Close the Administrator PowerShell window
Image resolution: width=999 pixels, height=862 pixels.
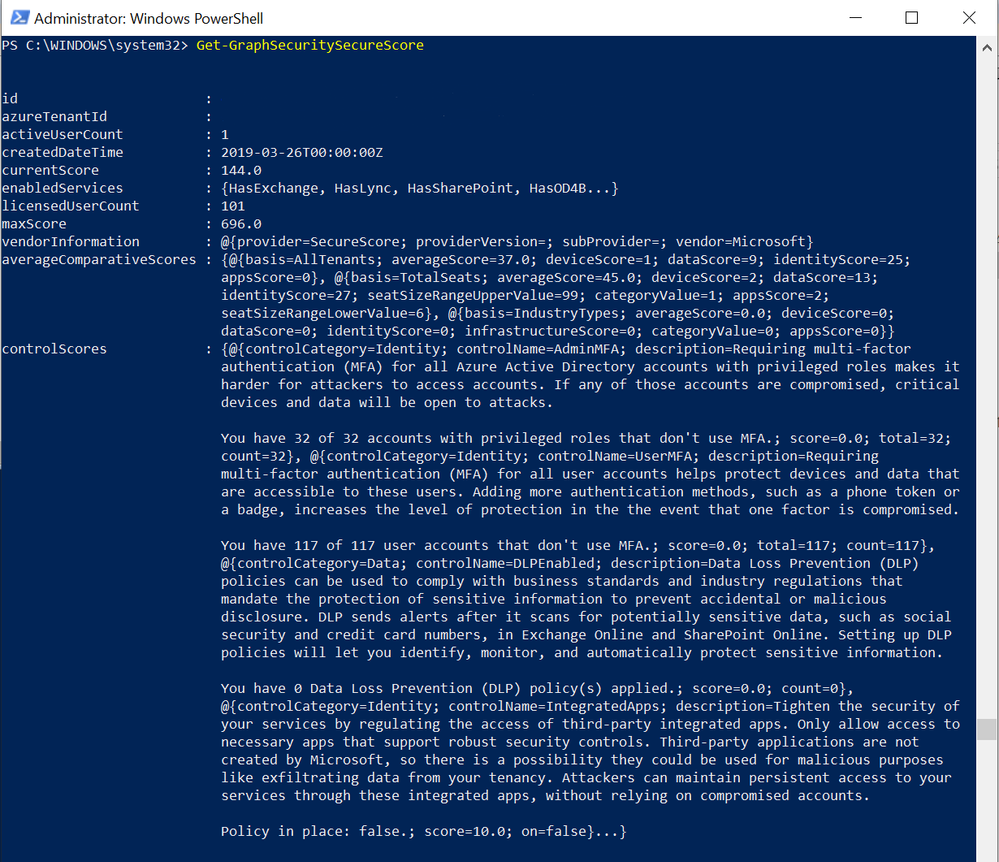coord(968,18)
